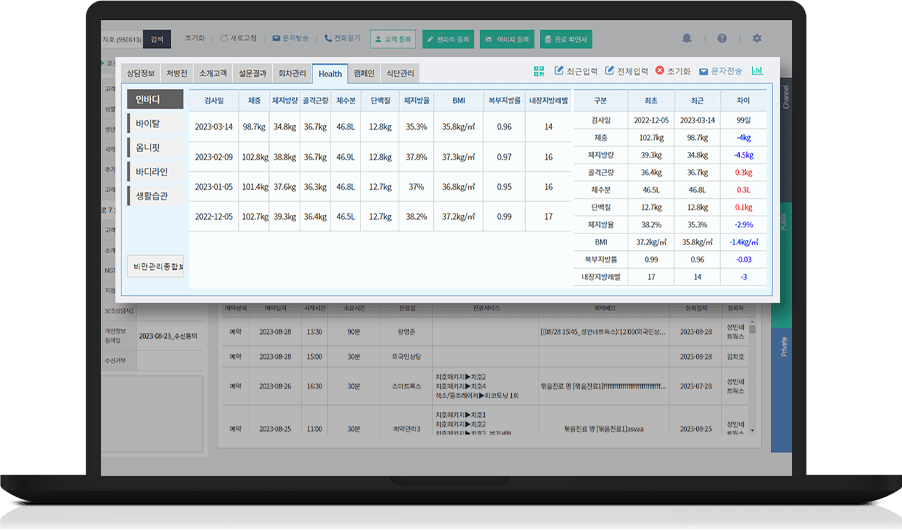Open the bar chart graph icon
Viewport: 902px width, 531px height.
pos(757,71)
